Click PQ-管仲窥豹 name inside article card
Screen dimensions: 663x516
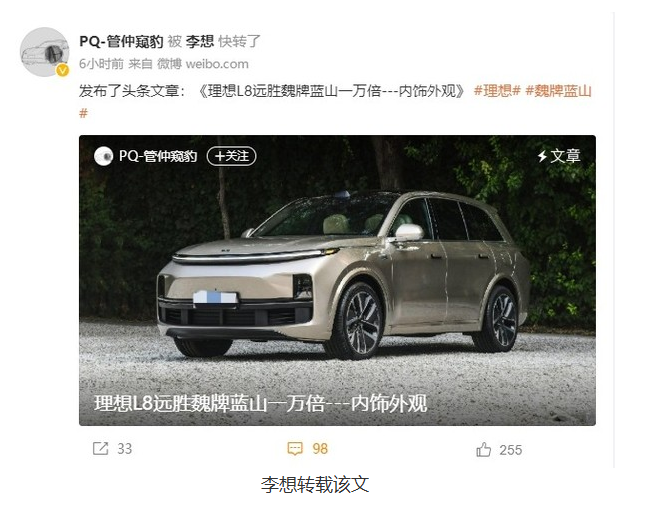(158, 156)
